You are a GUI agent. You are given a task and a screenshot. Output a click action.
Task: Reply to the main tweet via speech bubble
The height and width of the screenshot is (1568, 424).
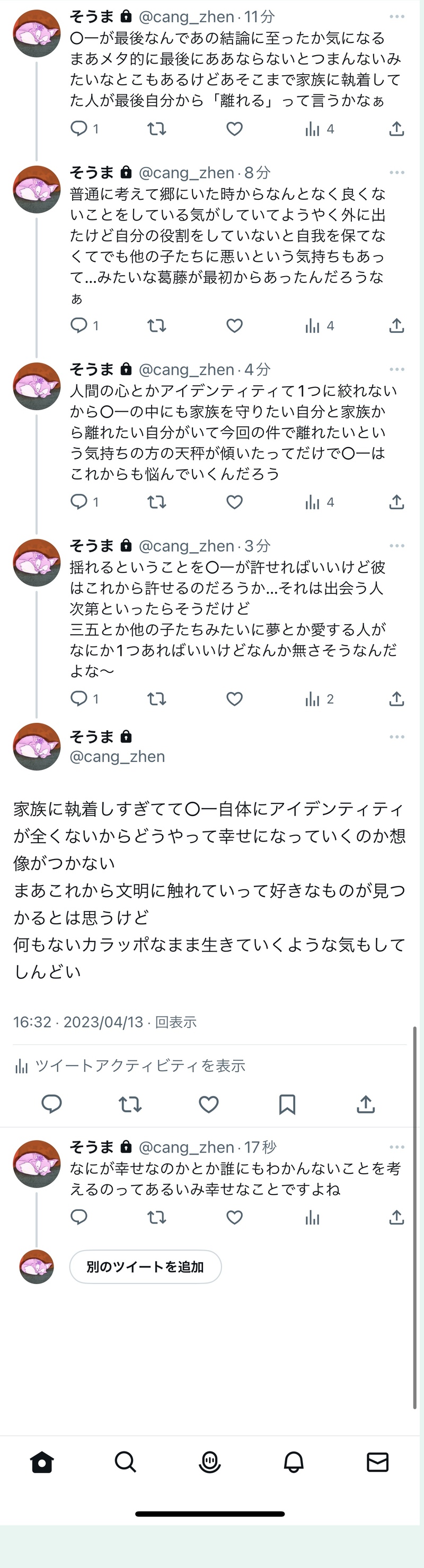coord(52,1104)
